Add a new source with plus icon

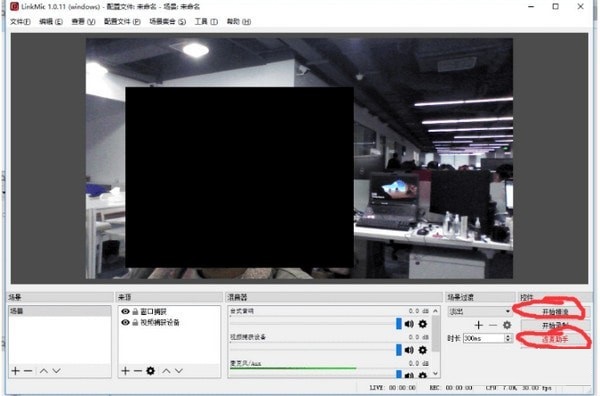pyautogui.click(x=125, y=371)
